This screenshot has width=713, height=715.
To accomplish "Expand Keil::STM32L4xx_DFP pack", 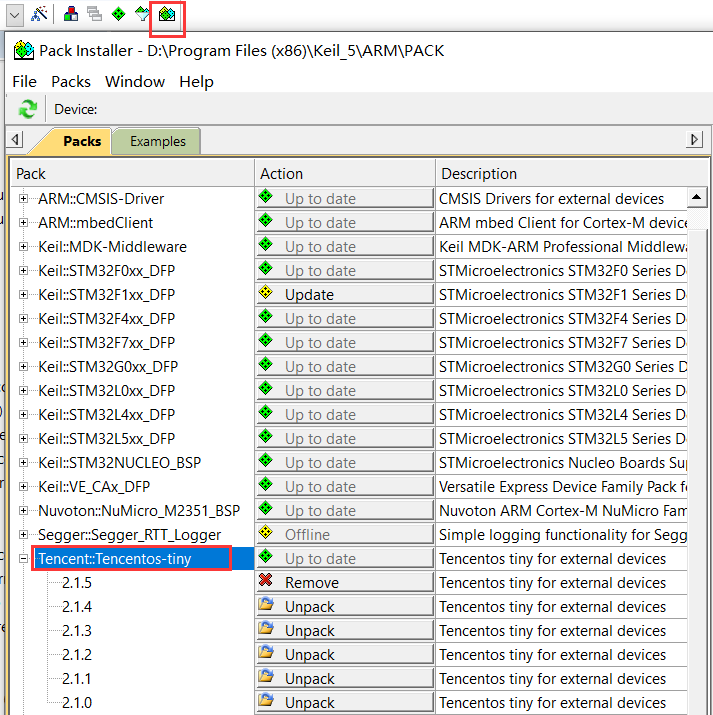I will click(23, 414).
